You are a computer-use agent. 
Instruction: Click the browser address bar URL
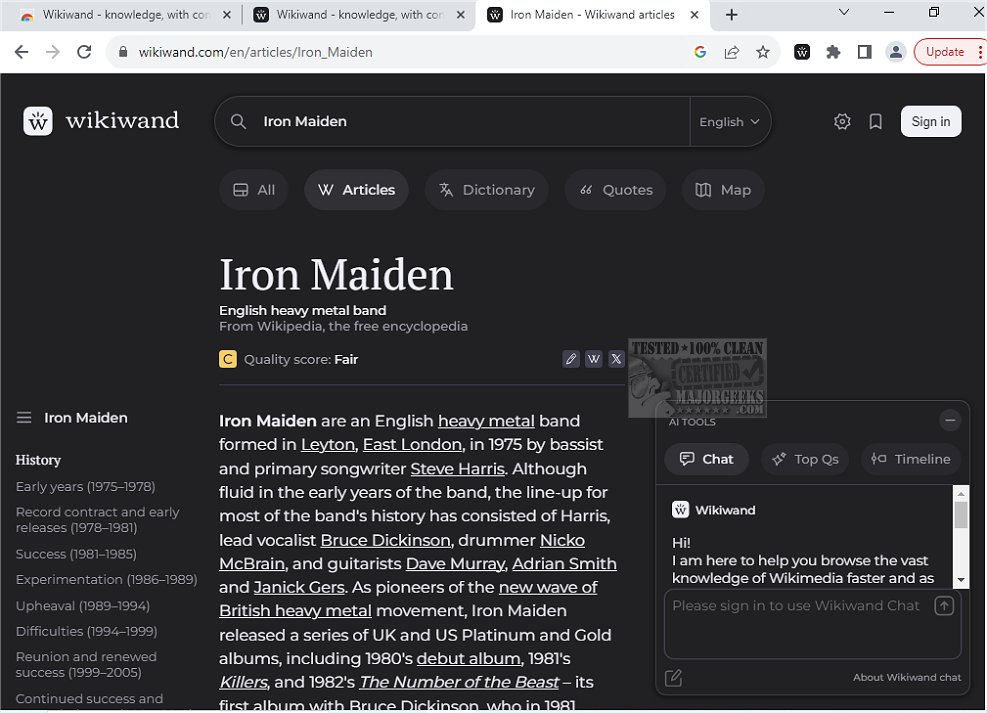pyautogui.click(x=256, y=52)
